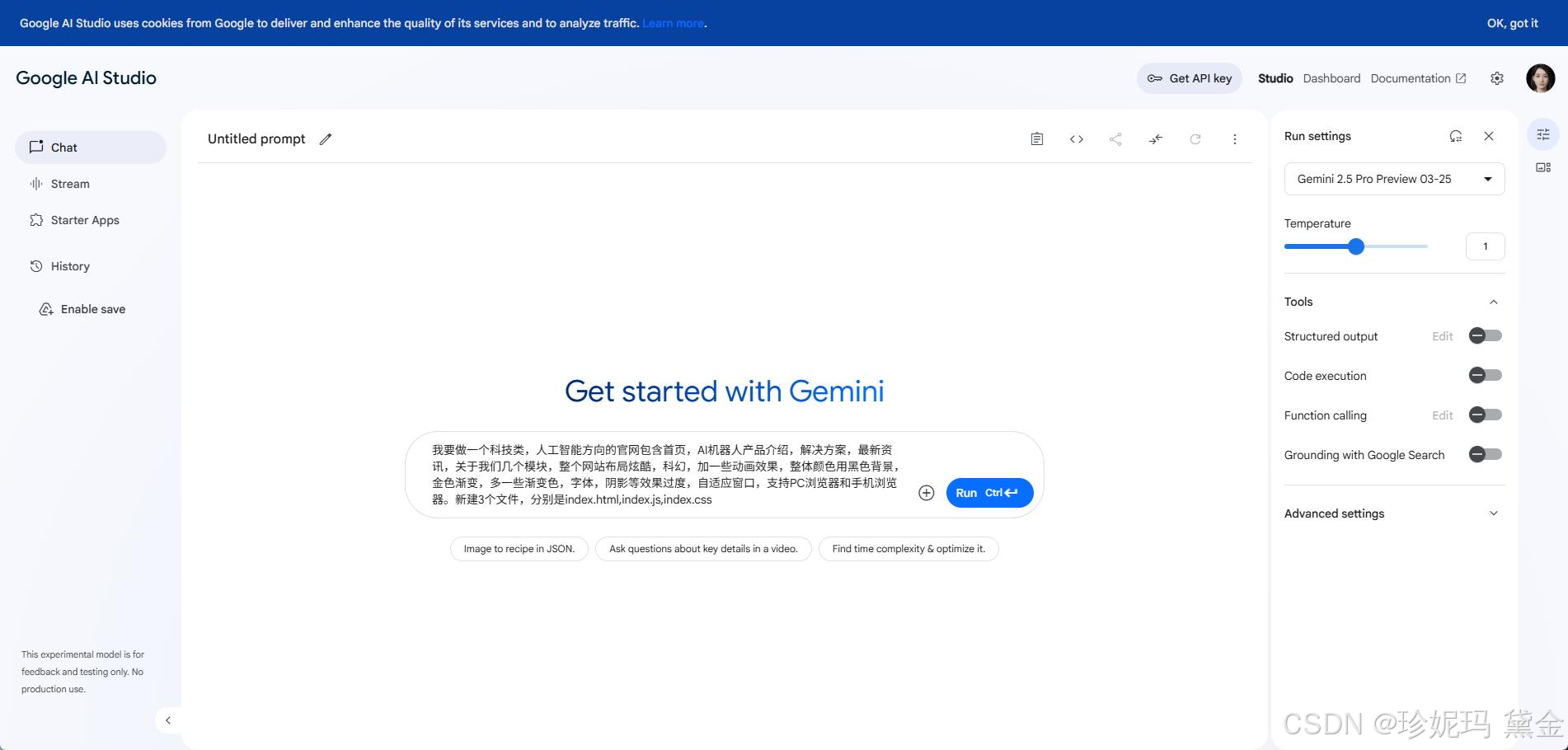This screenshot has height=750, width=1568.
Task: Click Edit next to Function calling
Action: (1442, 415)
